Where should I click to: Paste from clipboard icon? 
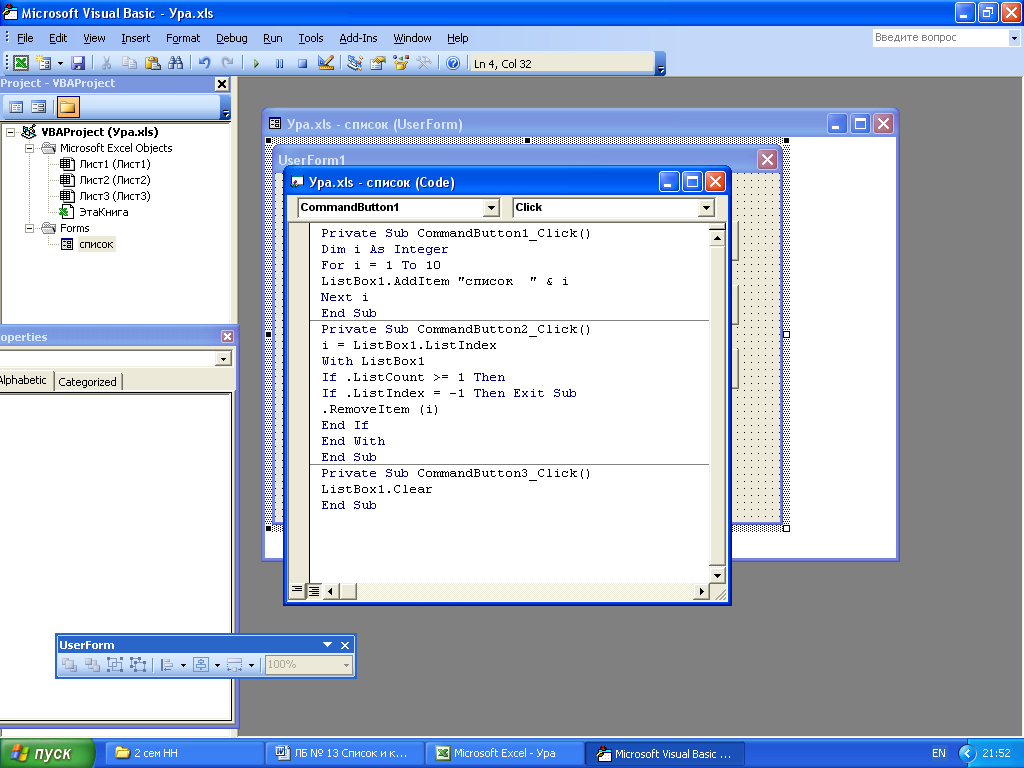click(x=152, y=63)
